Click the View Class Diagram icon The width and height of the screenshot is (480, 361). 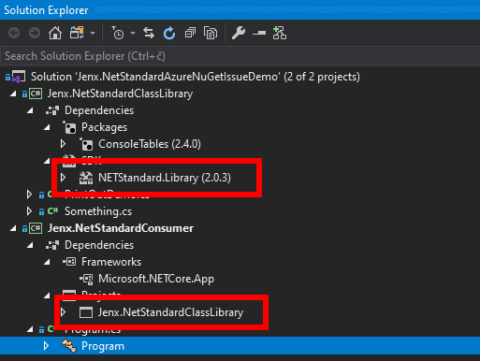tap(279, 33)
